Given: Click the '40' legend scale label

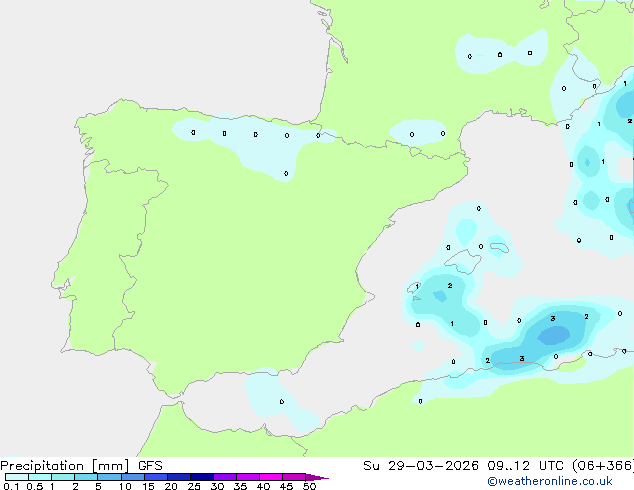Looking at the screenshot, I should tap(263, 486).
